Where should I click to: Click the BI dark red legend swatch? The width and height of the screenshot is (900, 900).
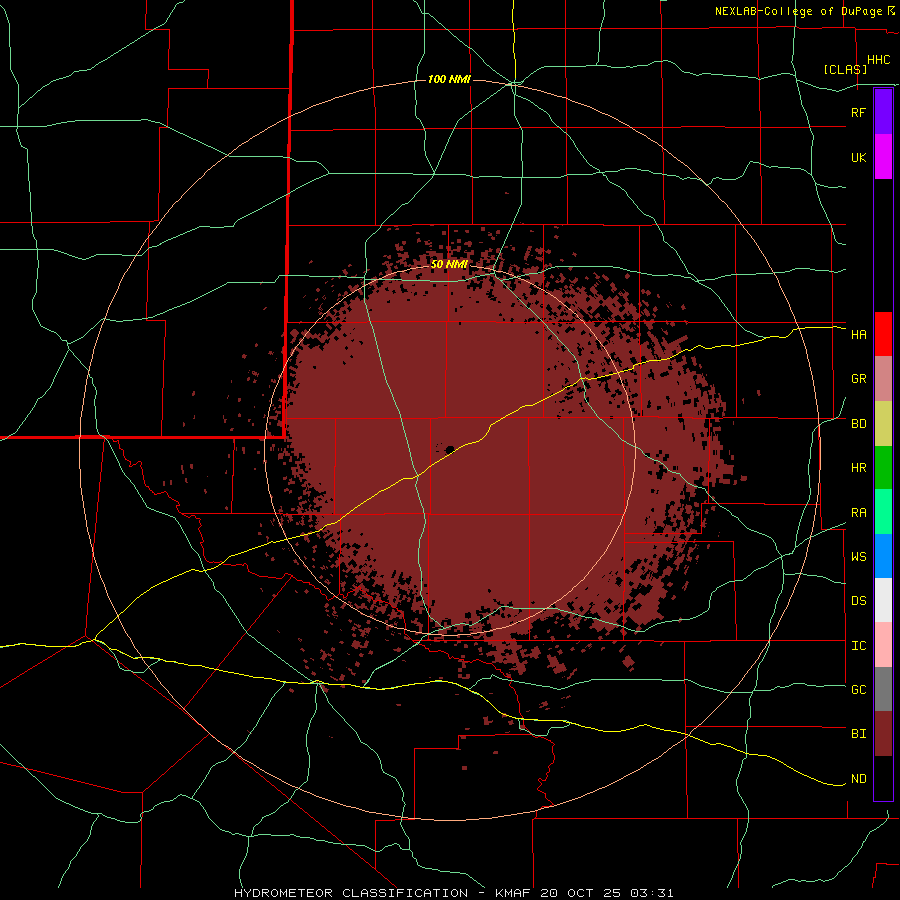point(883,734)
